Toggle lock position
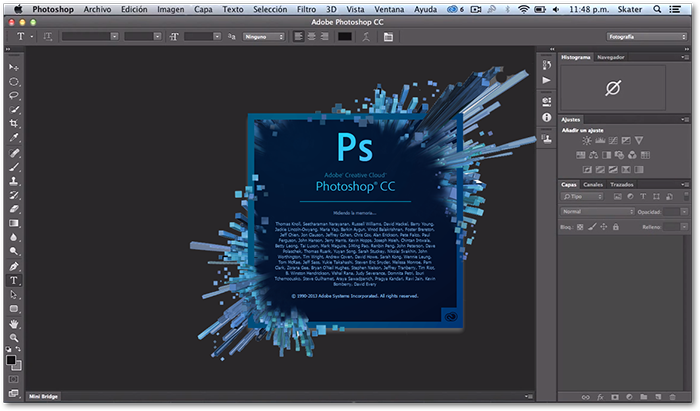The height and width of the screenshot is (411, 700). click(604, 227)
